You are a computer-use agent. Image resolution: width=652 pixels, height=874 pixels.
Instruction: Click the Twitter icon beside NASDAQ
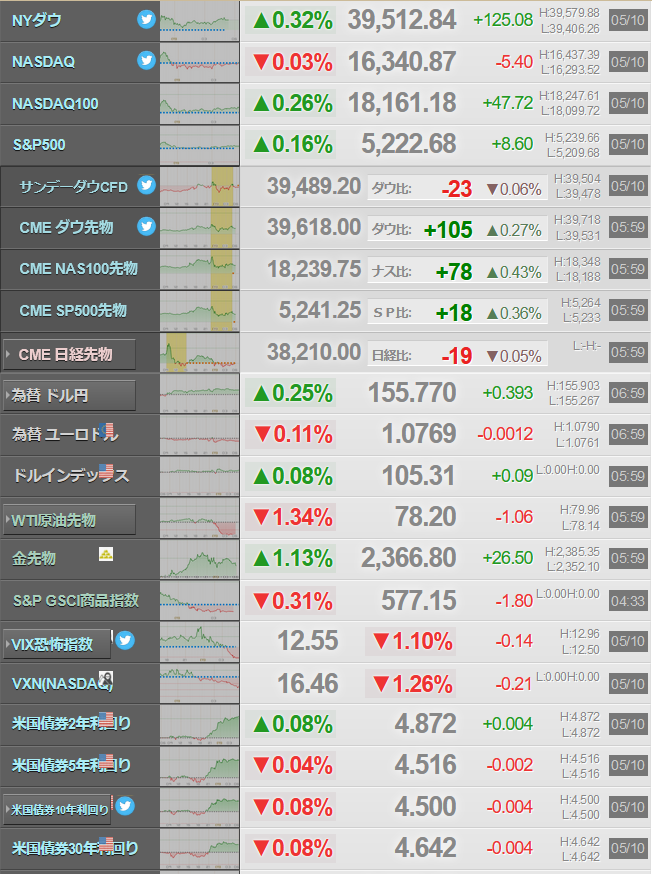(x=147, y=60)
